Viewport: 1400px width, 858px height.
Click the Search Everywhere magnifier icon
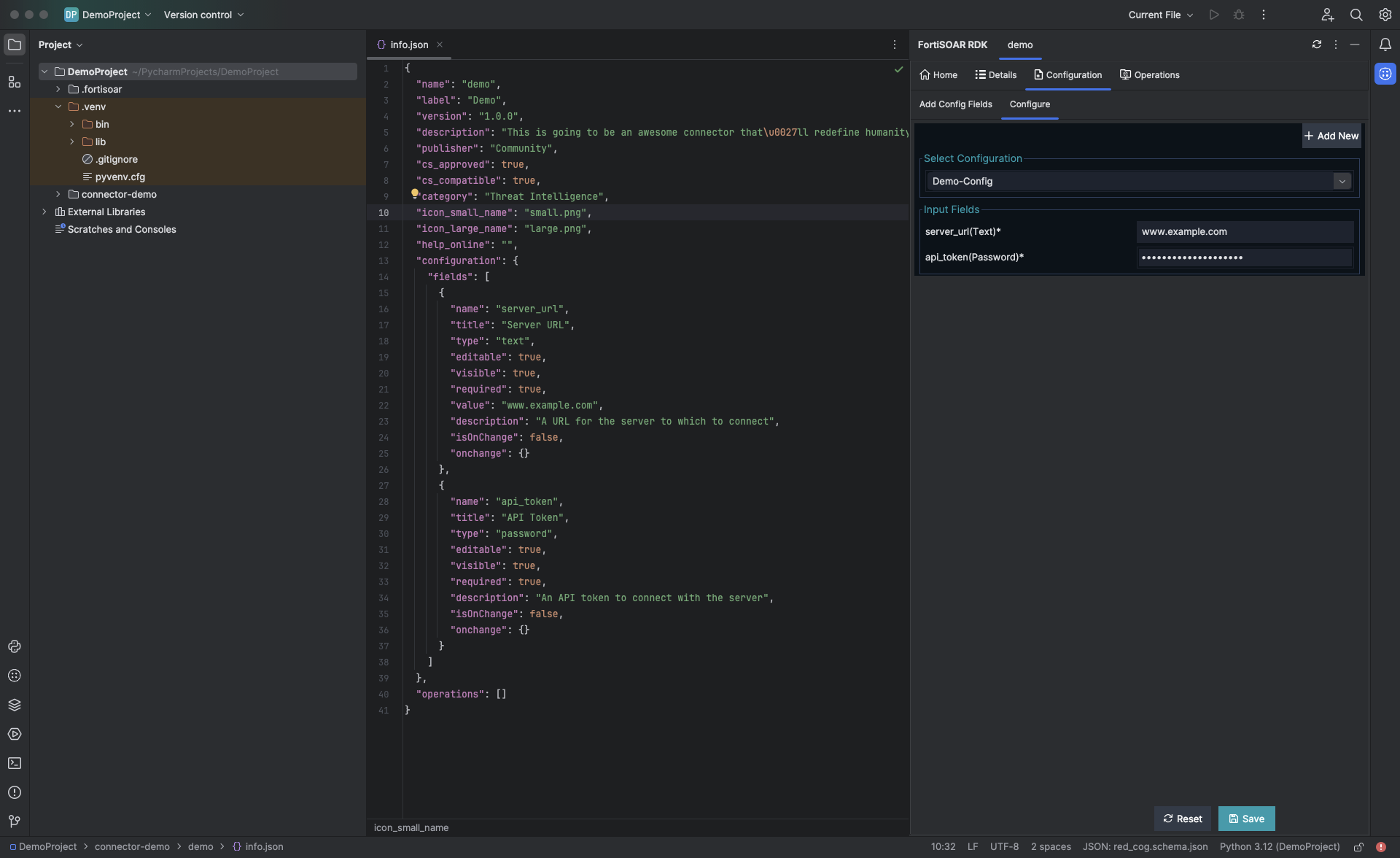(x=1356, y=15)
